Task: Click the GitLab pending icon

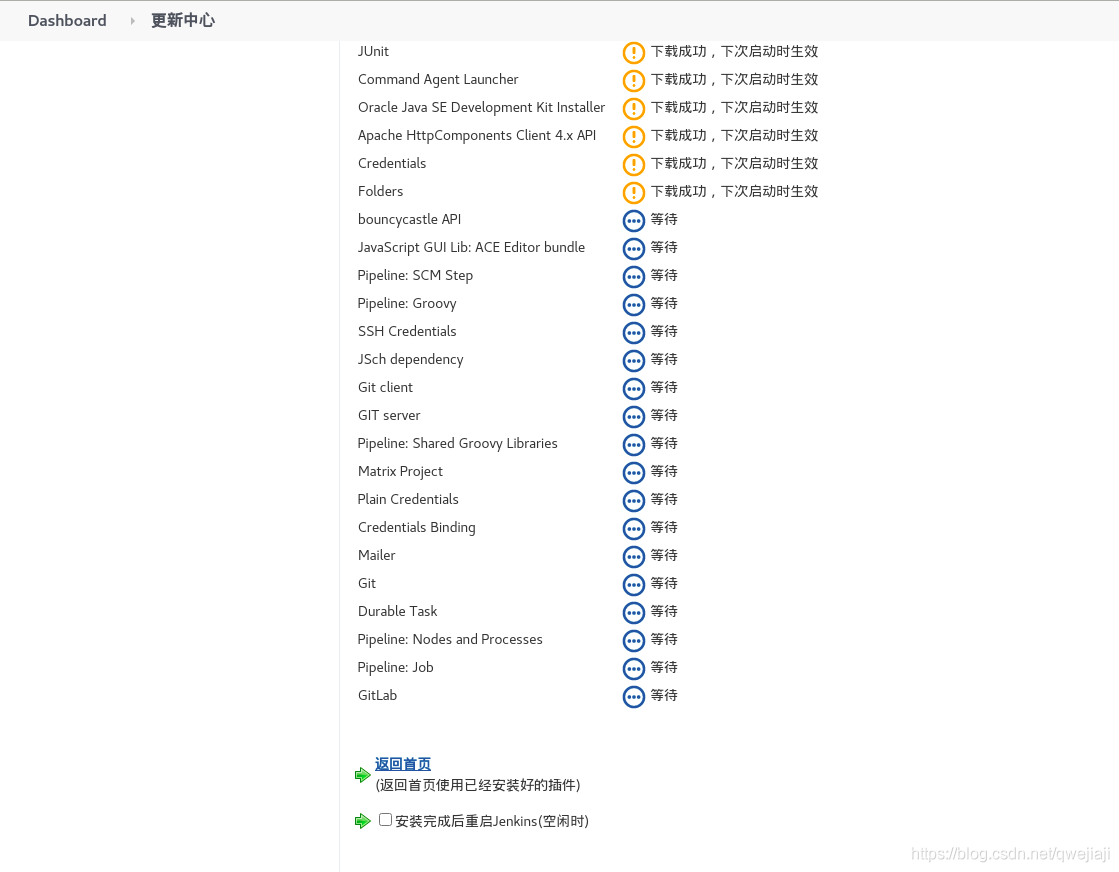Action: (x=633, y=696)
